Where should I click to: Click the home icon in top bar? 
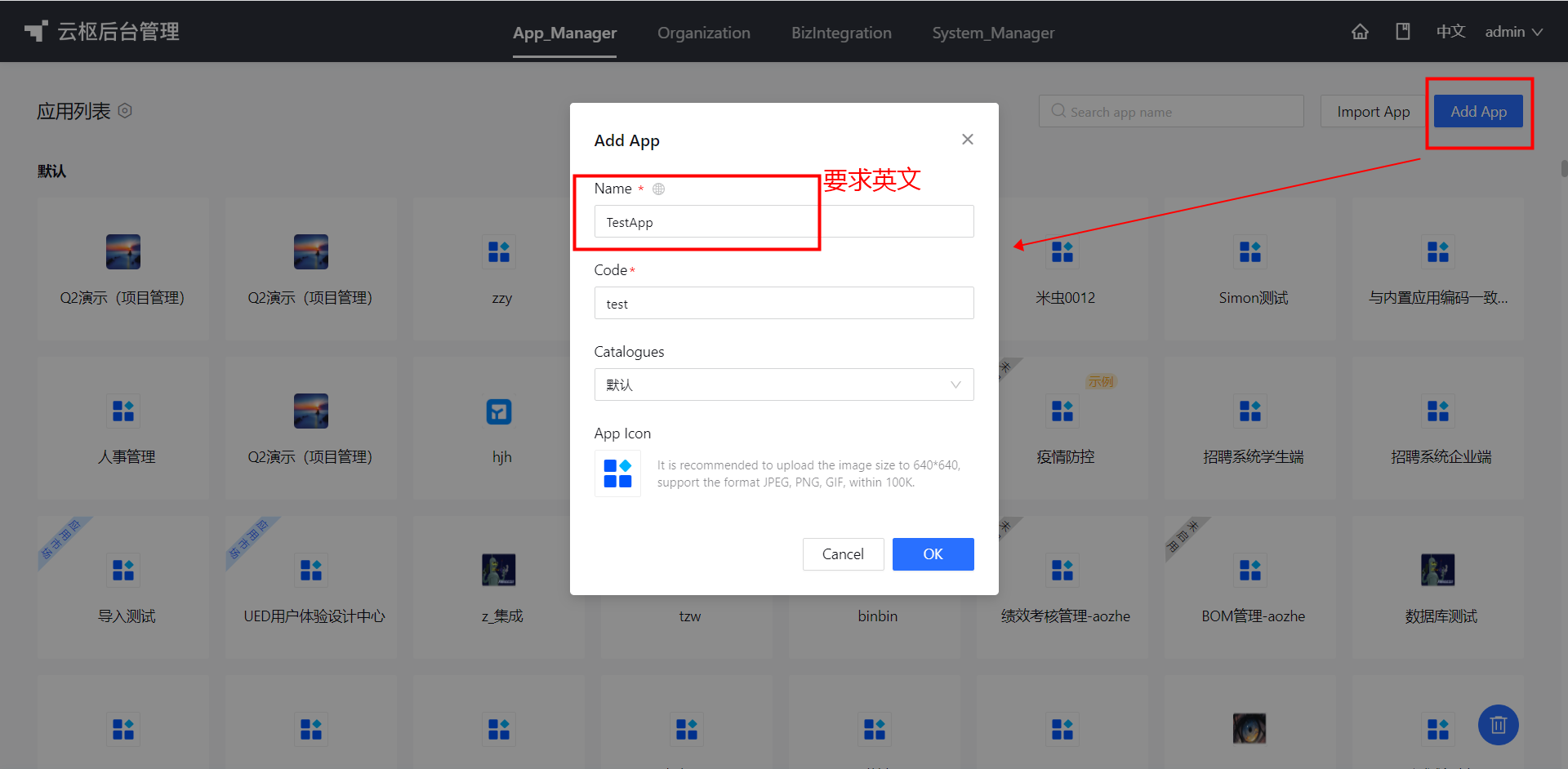(1360, 32)
